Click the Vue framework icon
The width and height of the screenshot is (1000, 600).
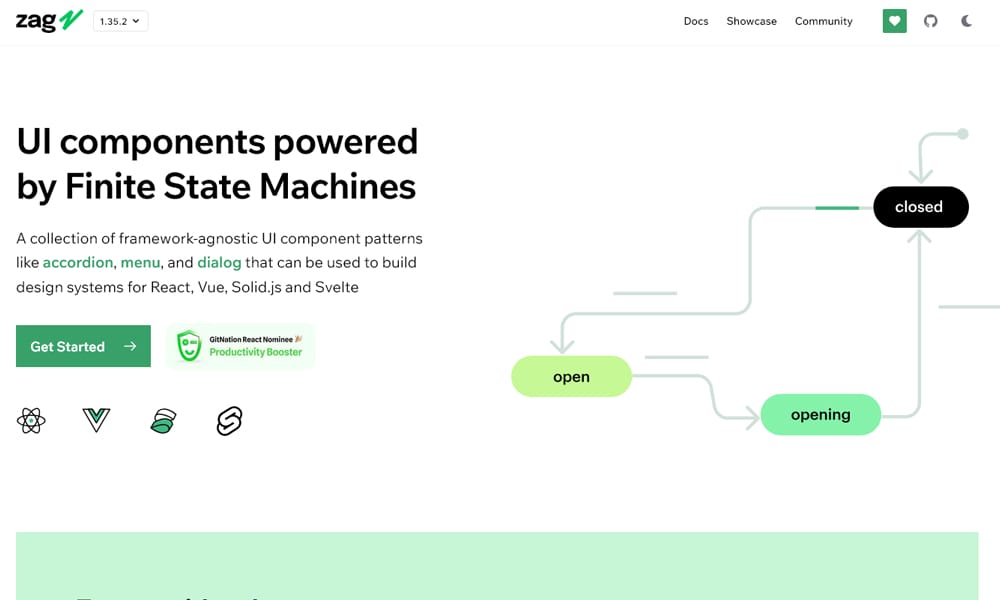[96, 420]
